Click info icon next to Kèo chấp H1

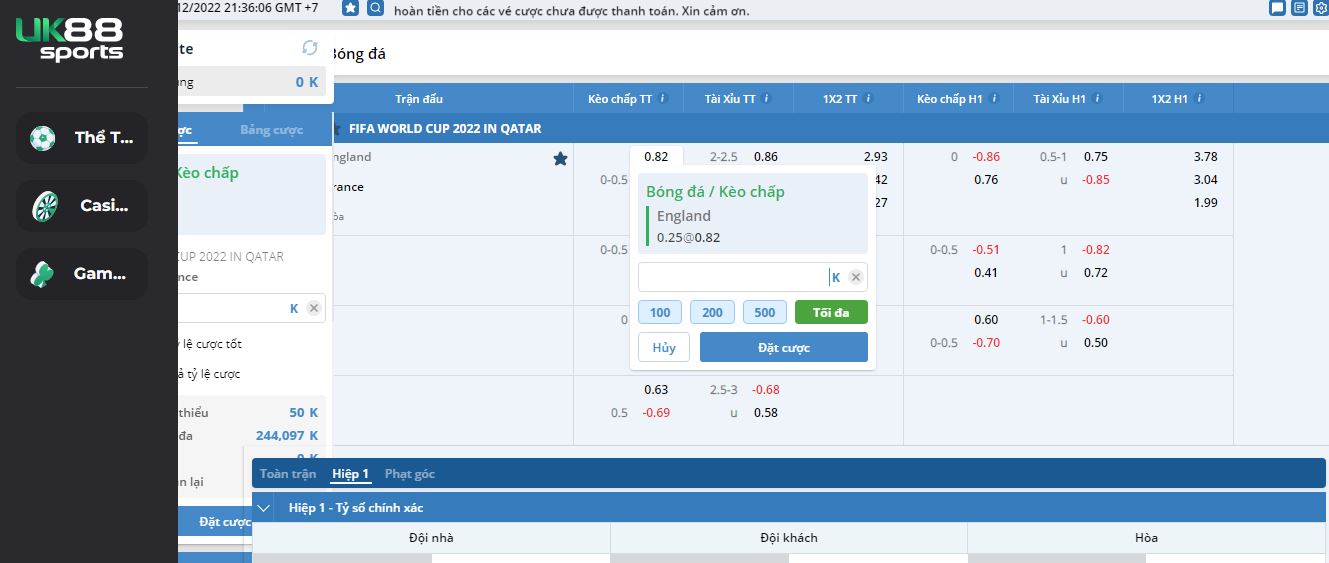pyautogui.click(x=995, y=99)
